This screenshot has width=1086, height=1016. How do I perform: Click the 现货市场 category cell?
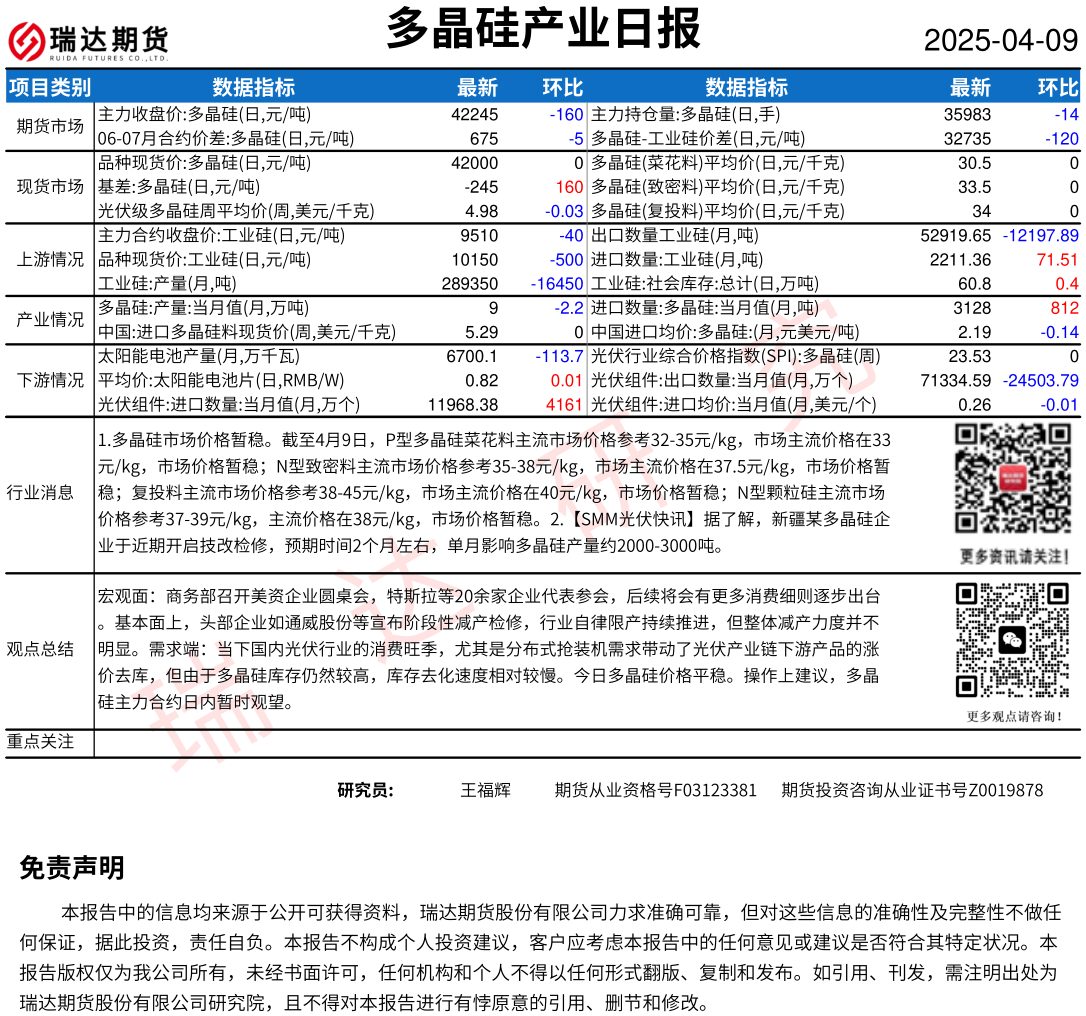tap(50, 186)
